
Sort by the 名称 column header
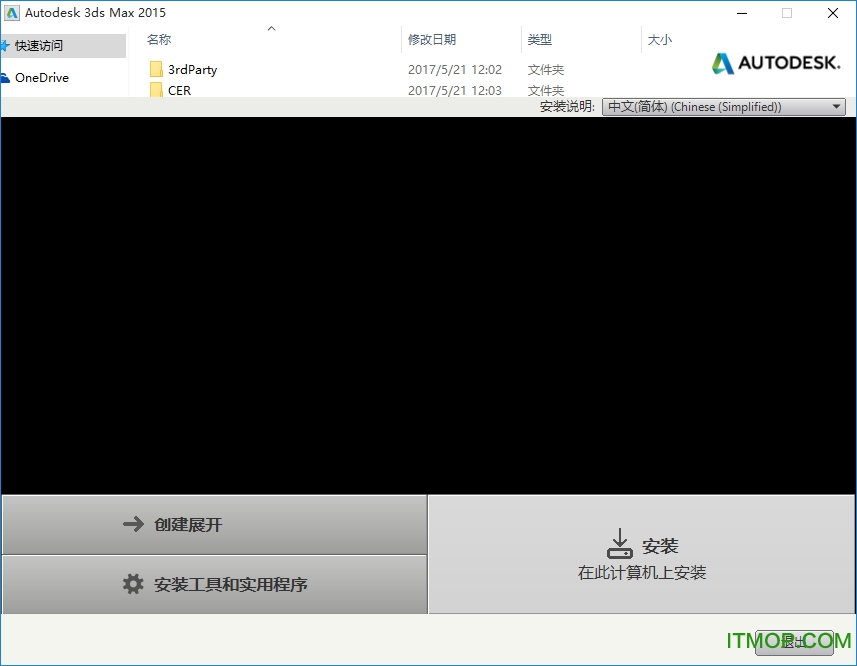click(x=159, y=39)
